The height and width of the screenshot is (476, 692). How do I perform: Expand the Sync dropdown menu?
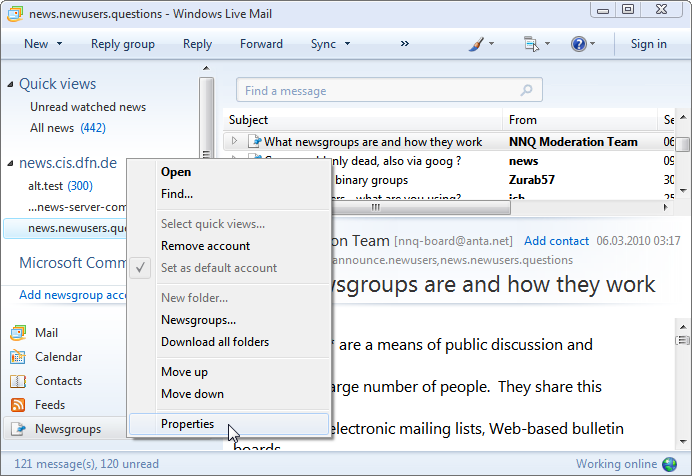347,44
